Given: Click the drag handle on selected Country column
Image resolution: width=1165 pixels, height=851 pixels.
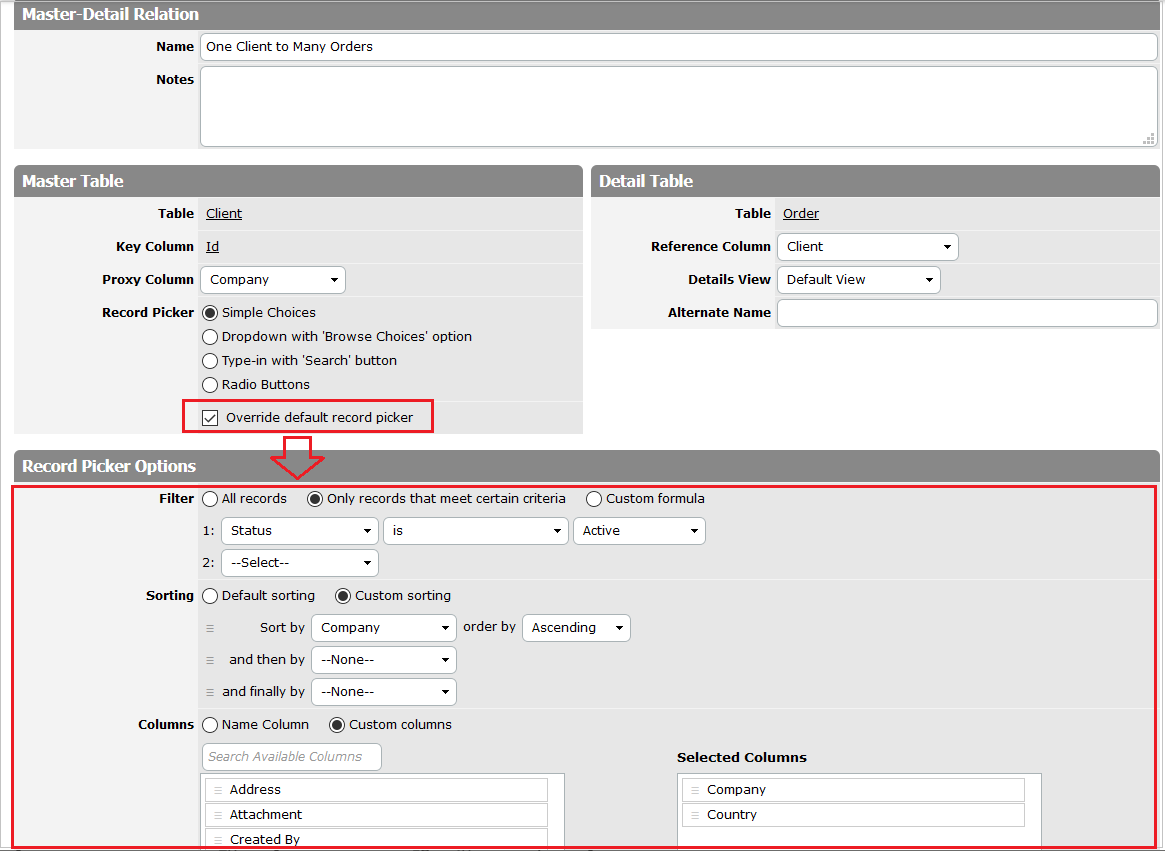Looking at the screenshot, I should (x=695, y=815).
